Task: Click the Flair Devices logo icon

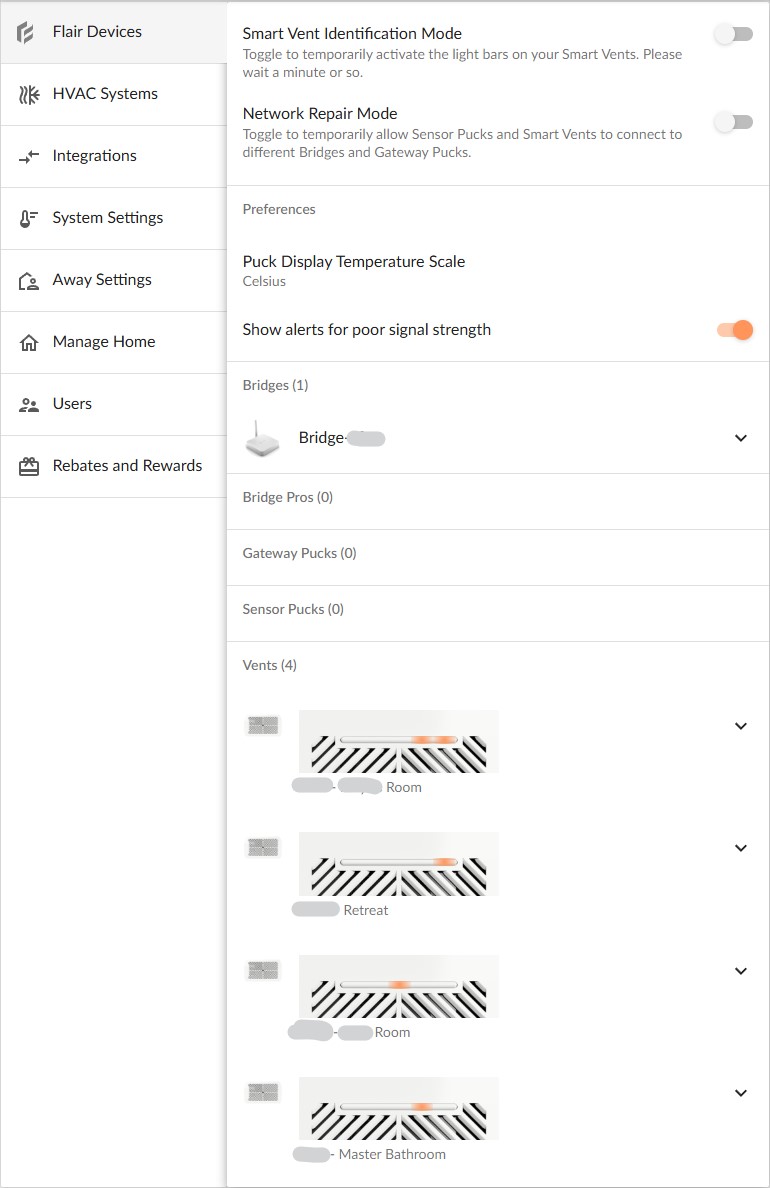Action: [x=27, y=32]
